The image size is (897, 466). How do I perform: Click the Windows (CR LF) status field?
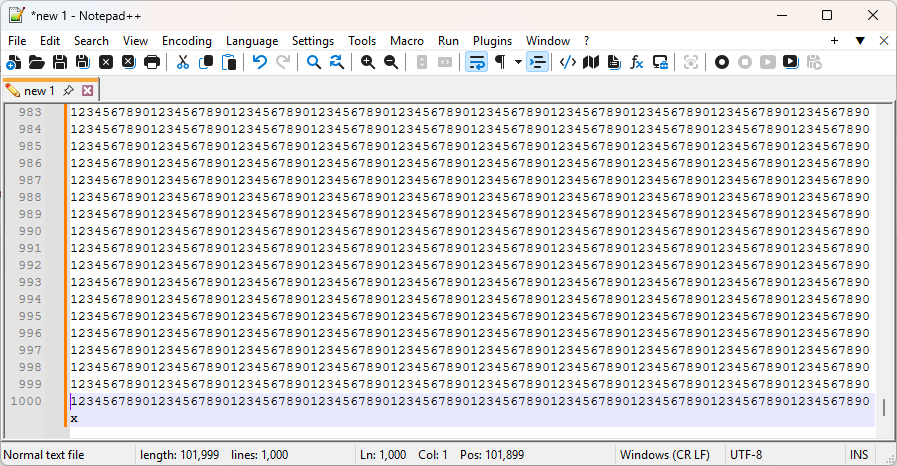click(x=664, y=454)
